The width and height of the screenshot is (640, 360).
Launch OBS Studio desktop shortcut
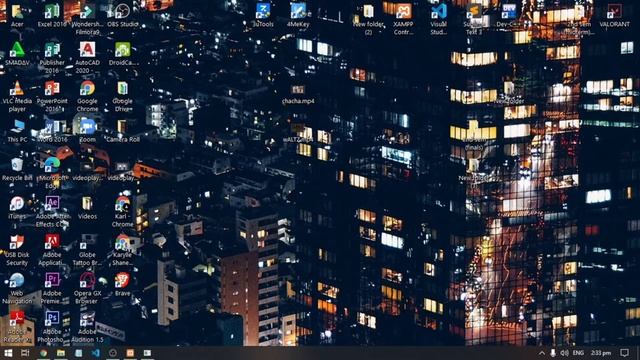122,16
